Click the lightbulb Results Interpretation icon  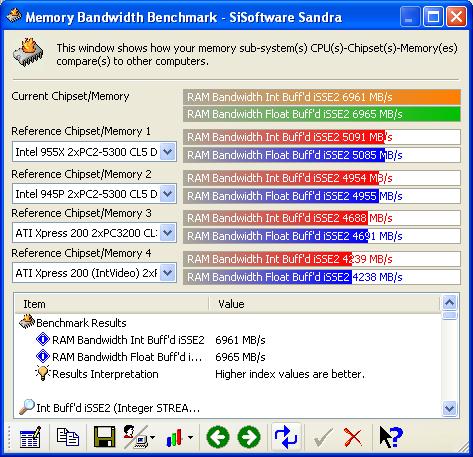click(43, 373)
